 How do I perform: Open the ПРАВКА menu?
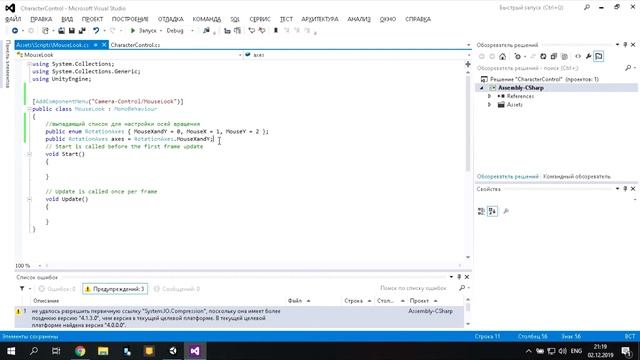point(41,19)
